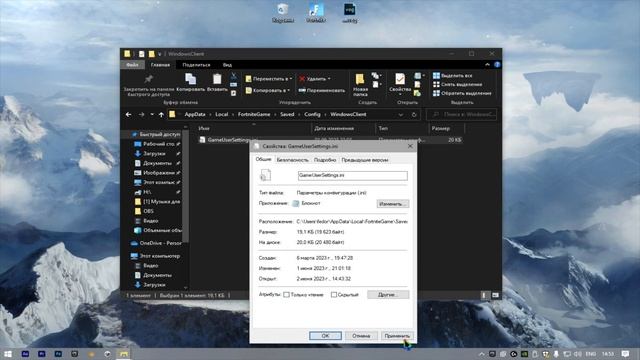The height and width of the screenshot is (360, 640).
Task: Click the OK button in properties dialog
Action: pos(325,336)
